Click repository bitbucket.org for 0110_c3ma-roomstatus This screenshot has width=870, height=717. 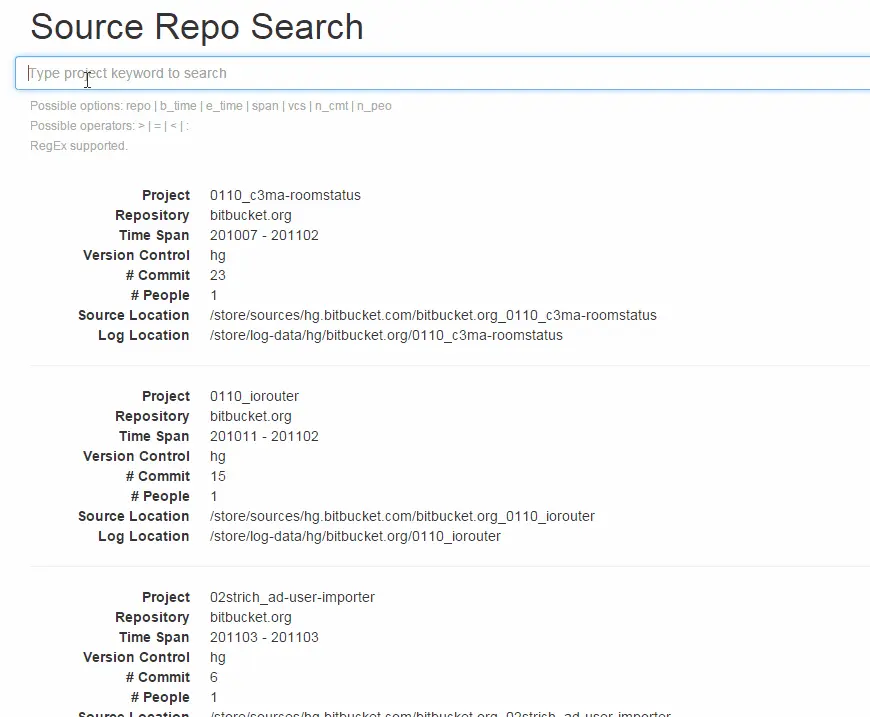[250, 215]
